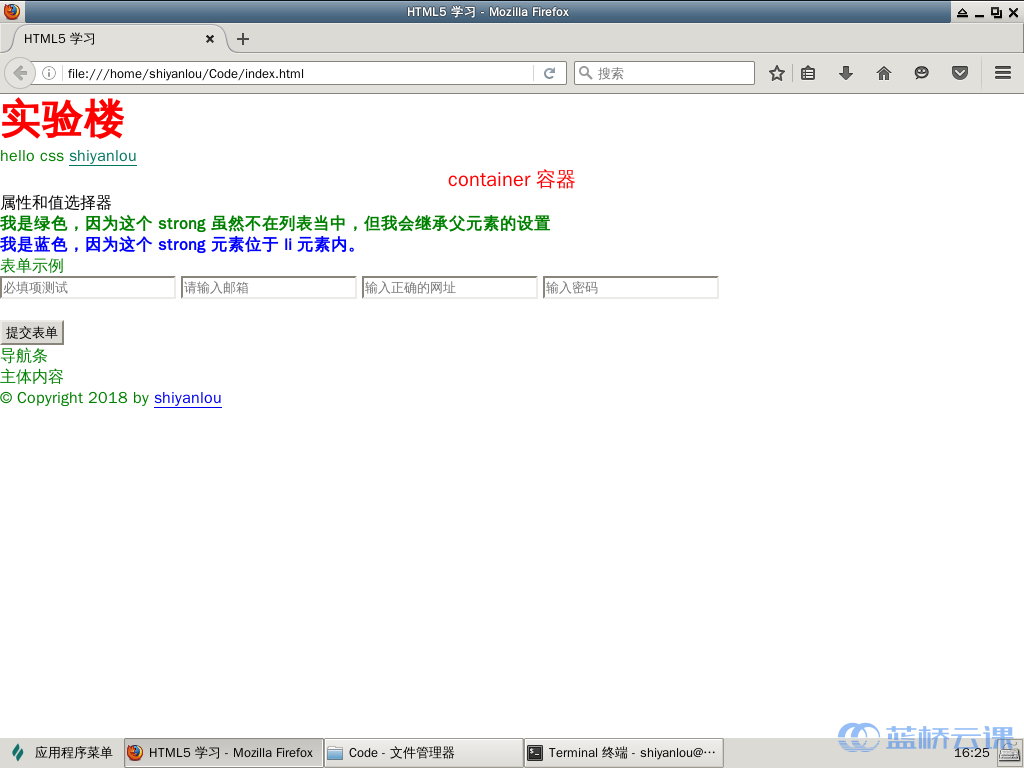Open a new tab with plus button
This screenshot has width=1024, height=768.
(x=243, y=39)
